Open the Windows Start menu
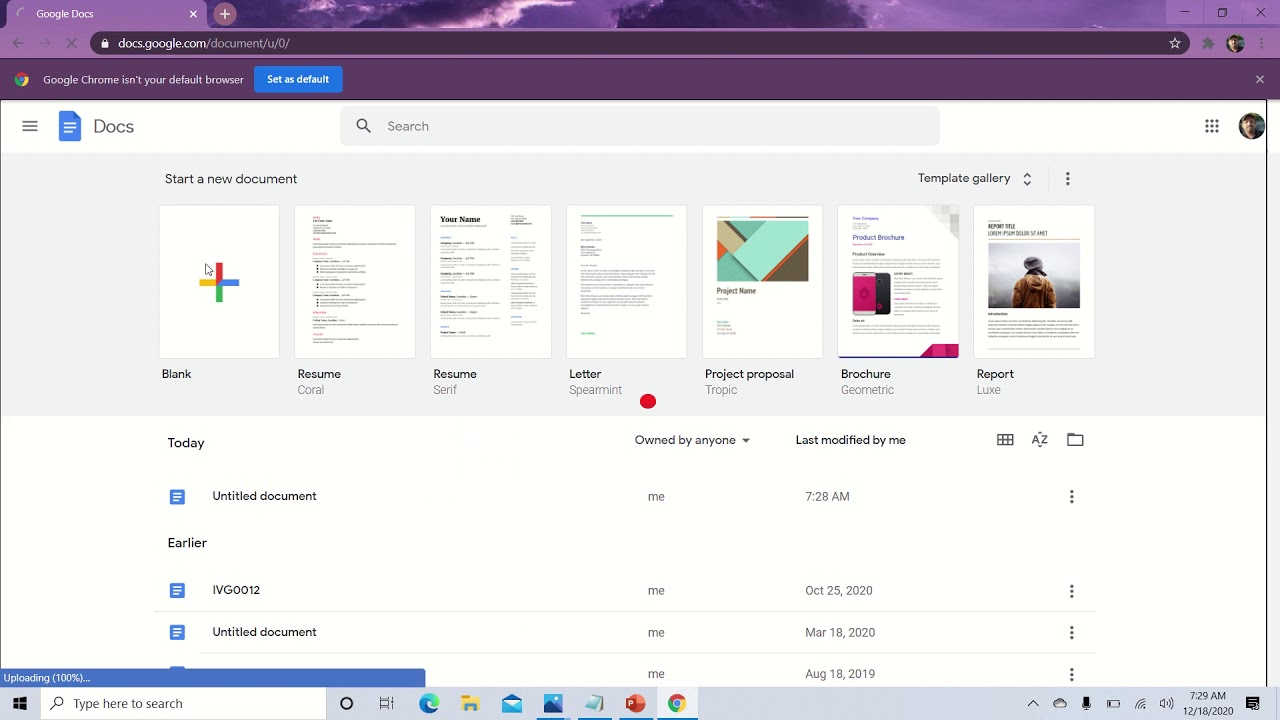 (x=20, y=703)
